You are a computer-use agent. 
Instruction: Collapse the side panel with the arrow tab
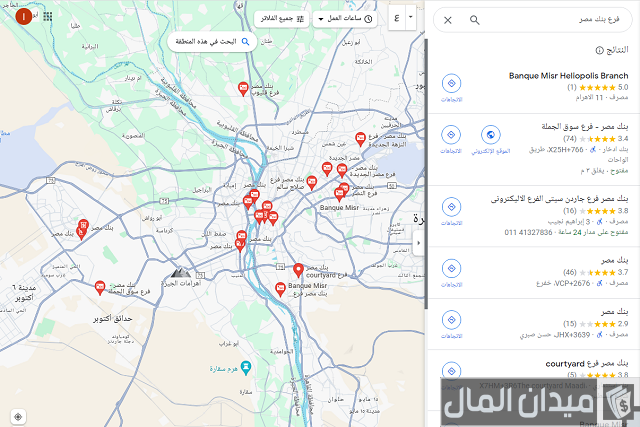pos(418,243)
